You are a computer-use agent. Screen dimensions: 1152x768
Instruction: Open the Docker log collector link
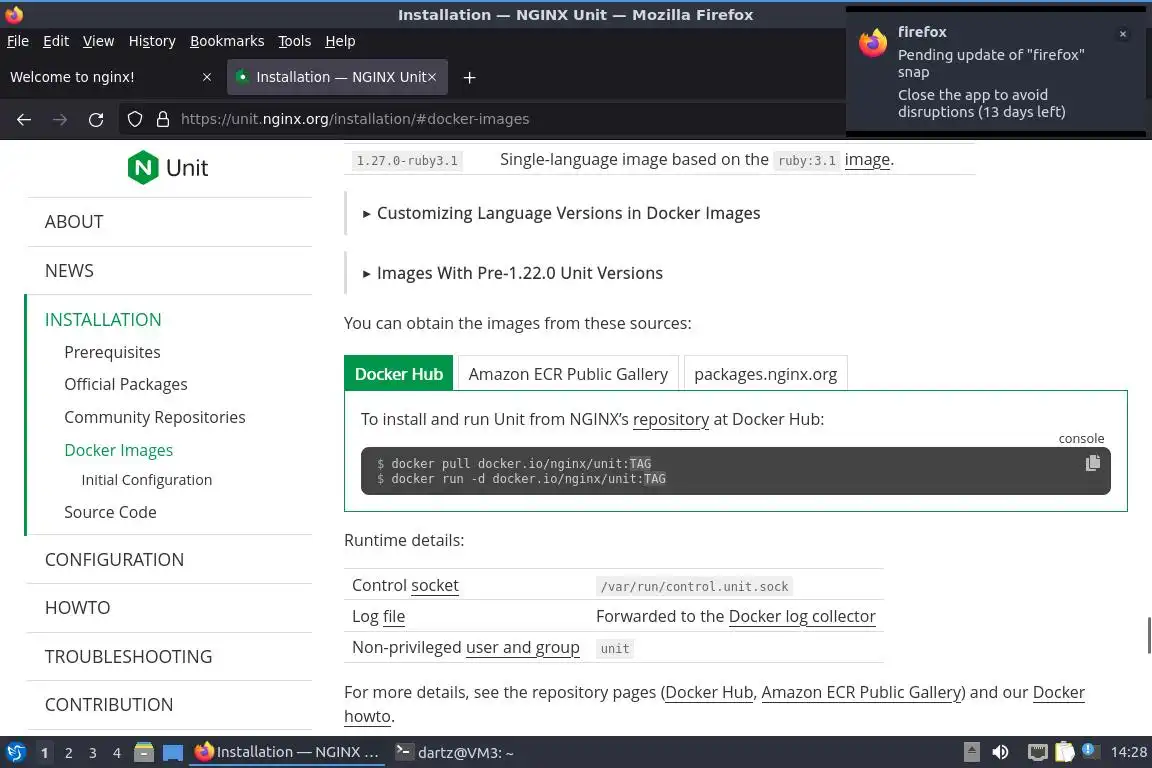(802, 616)
